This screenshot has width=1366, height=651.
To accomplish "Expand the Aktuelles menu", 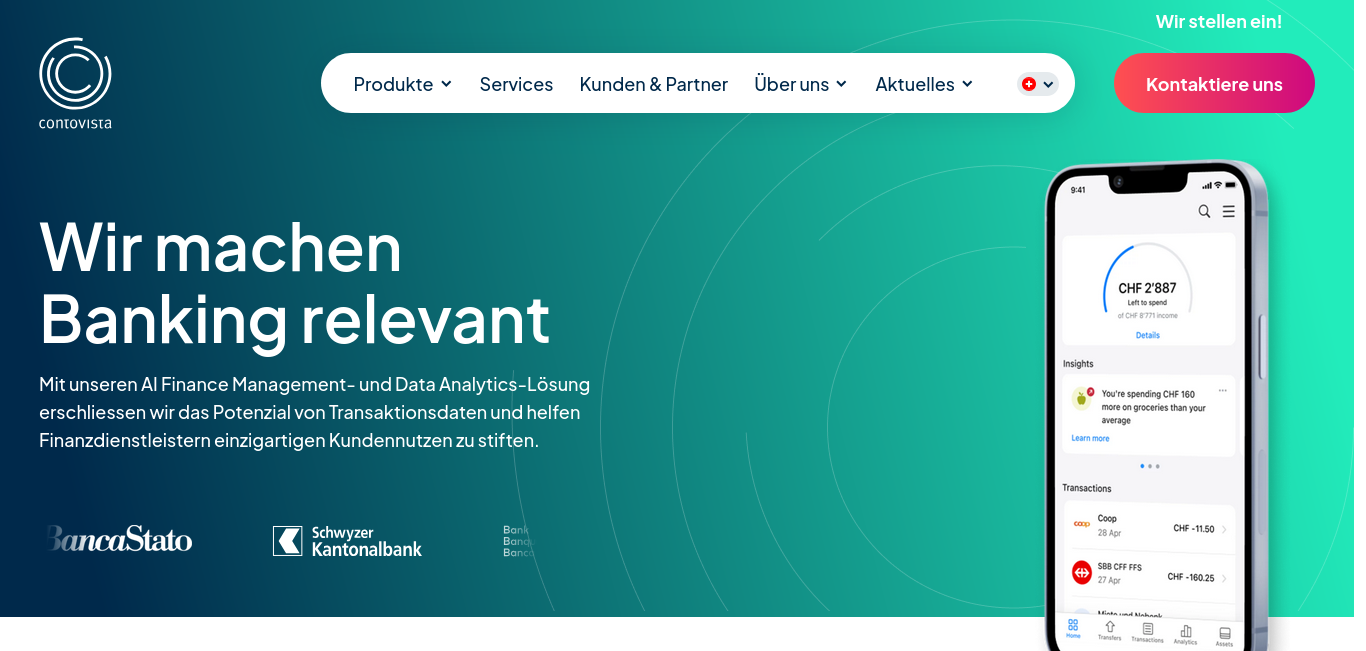I will tap(924, 84).
